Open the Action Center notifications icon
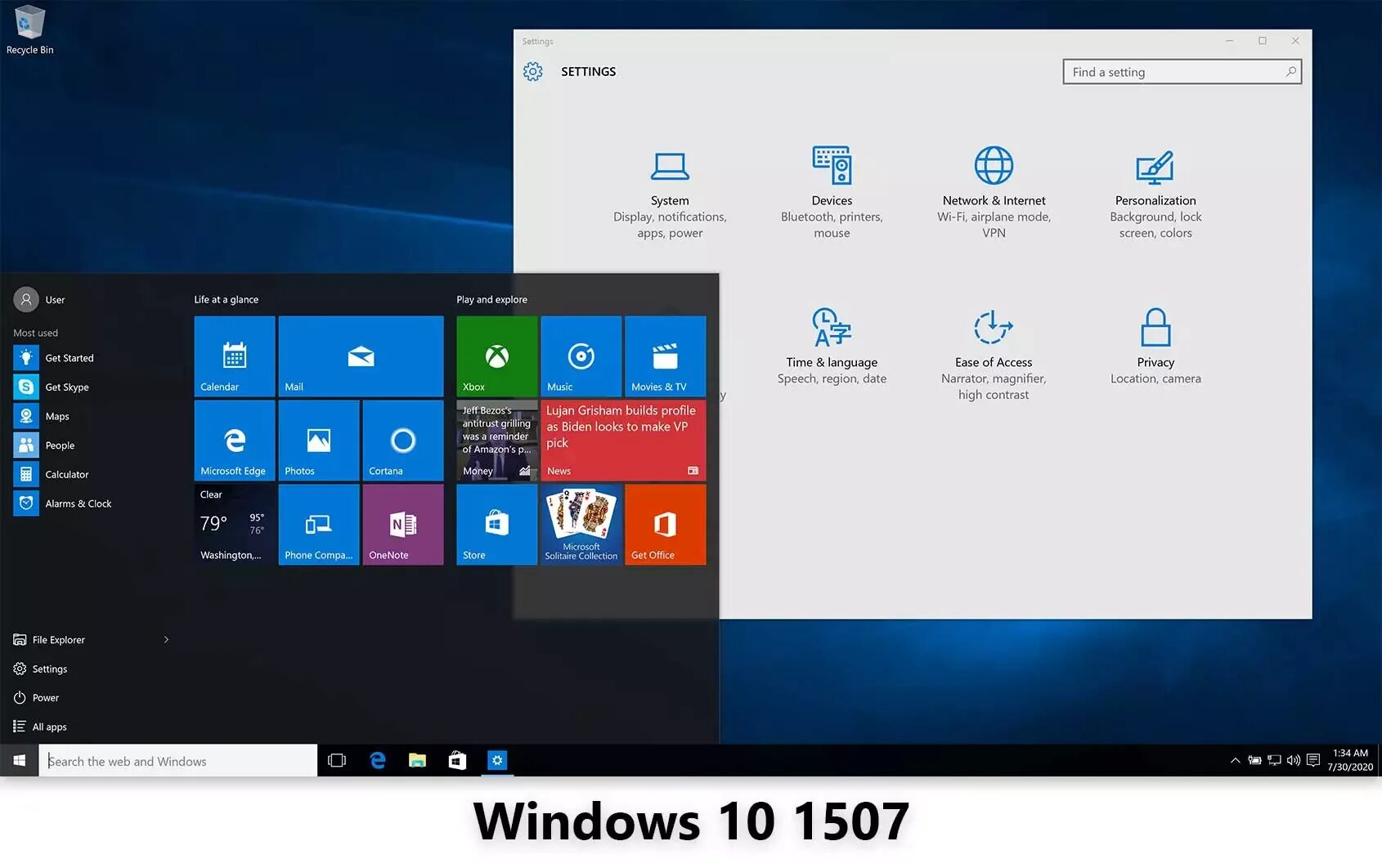Screen dimensions: 1382x868 point(1313,761)
